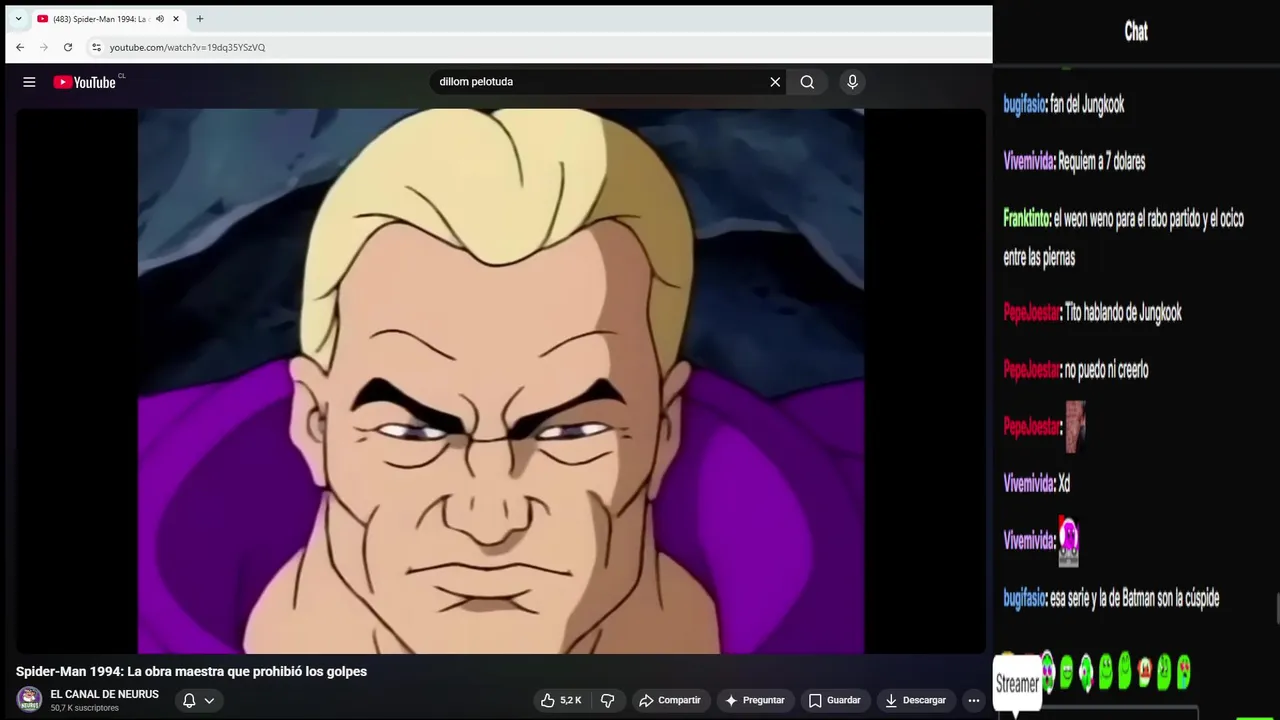Click Vivemivida's pink ghost emote

[1069, 541]
